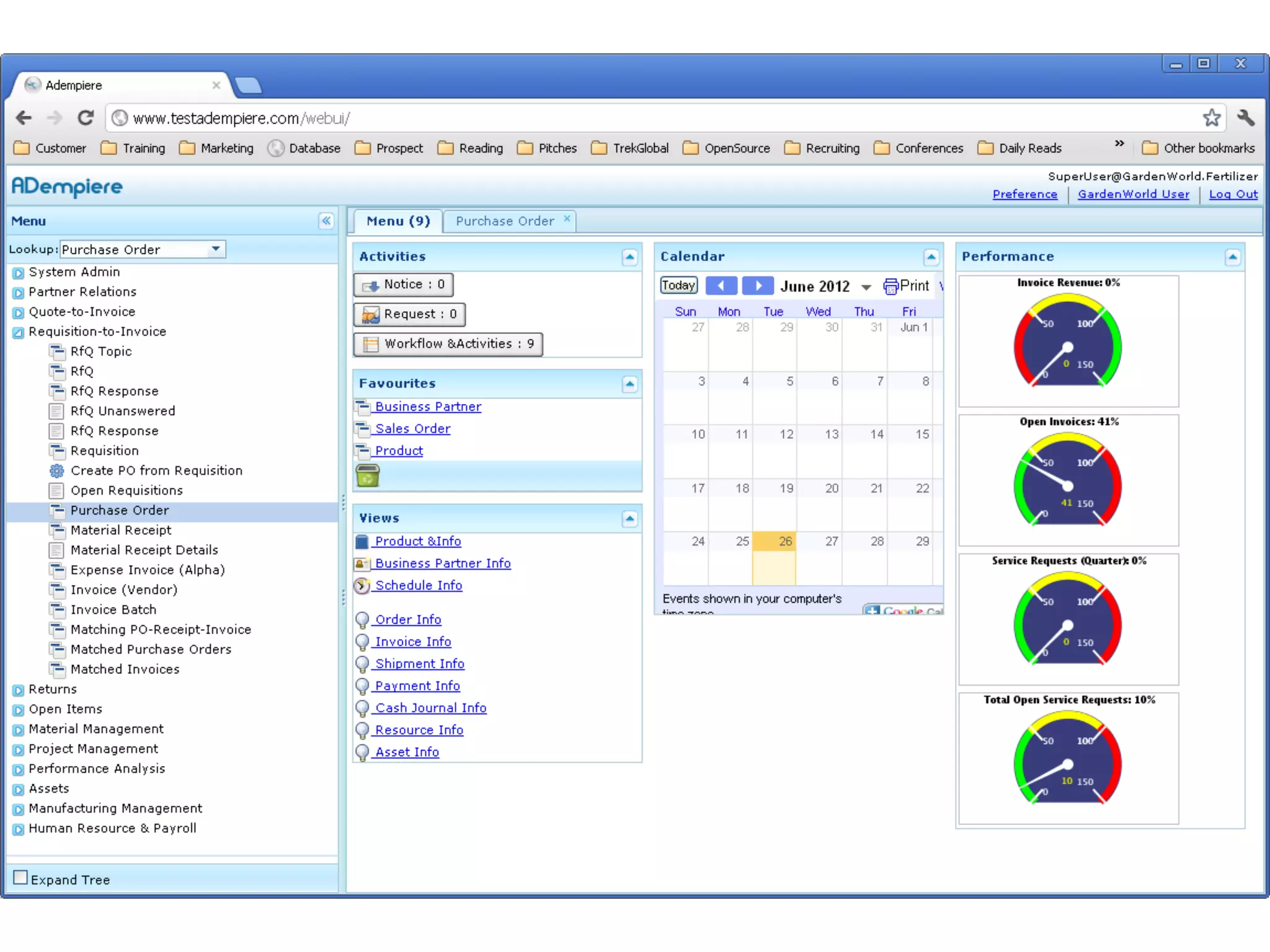
Task: Click the Schedule Info clock icon
Action: click(x=362, y=585)
